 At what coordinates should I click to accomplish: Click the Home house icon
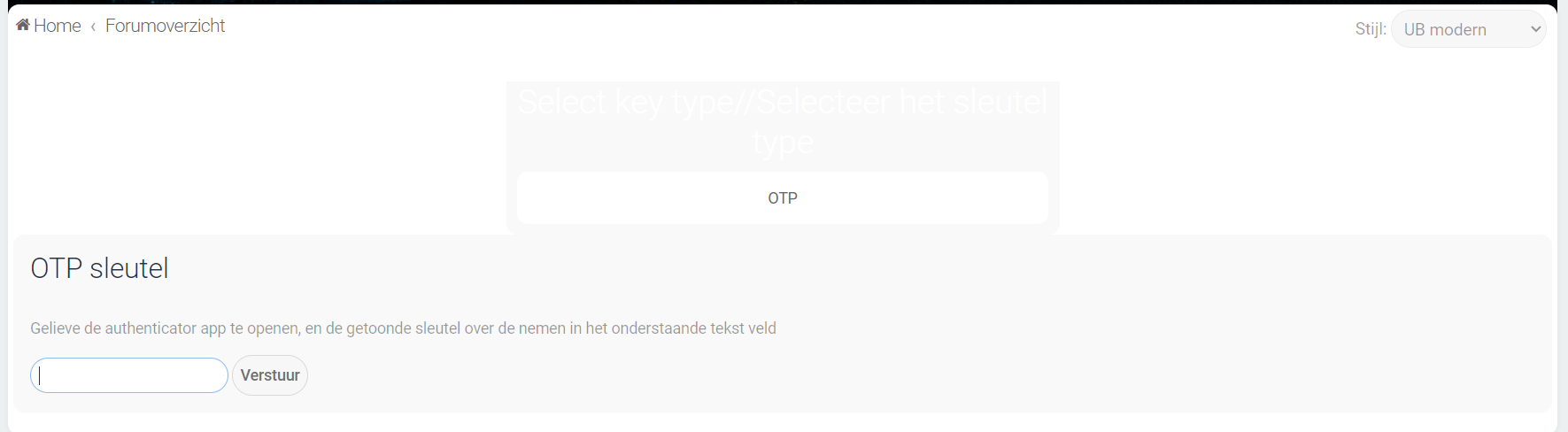pyautogui.click(x=23, y=26)
